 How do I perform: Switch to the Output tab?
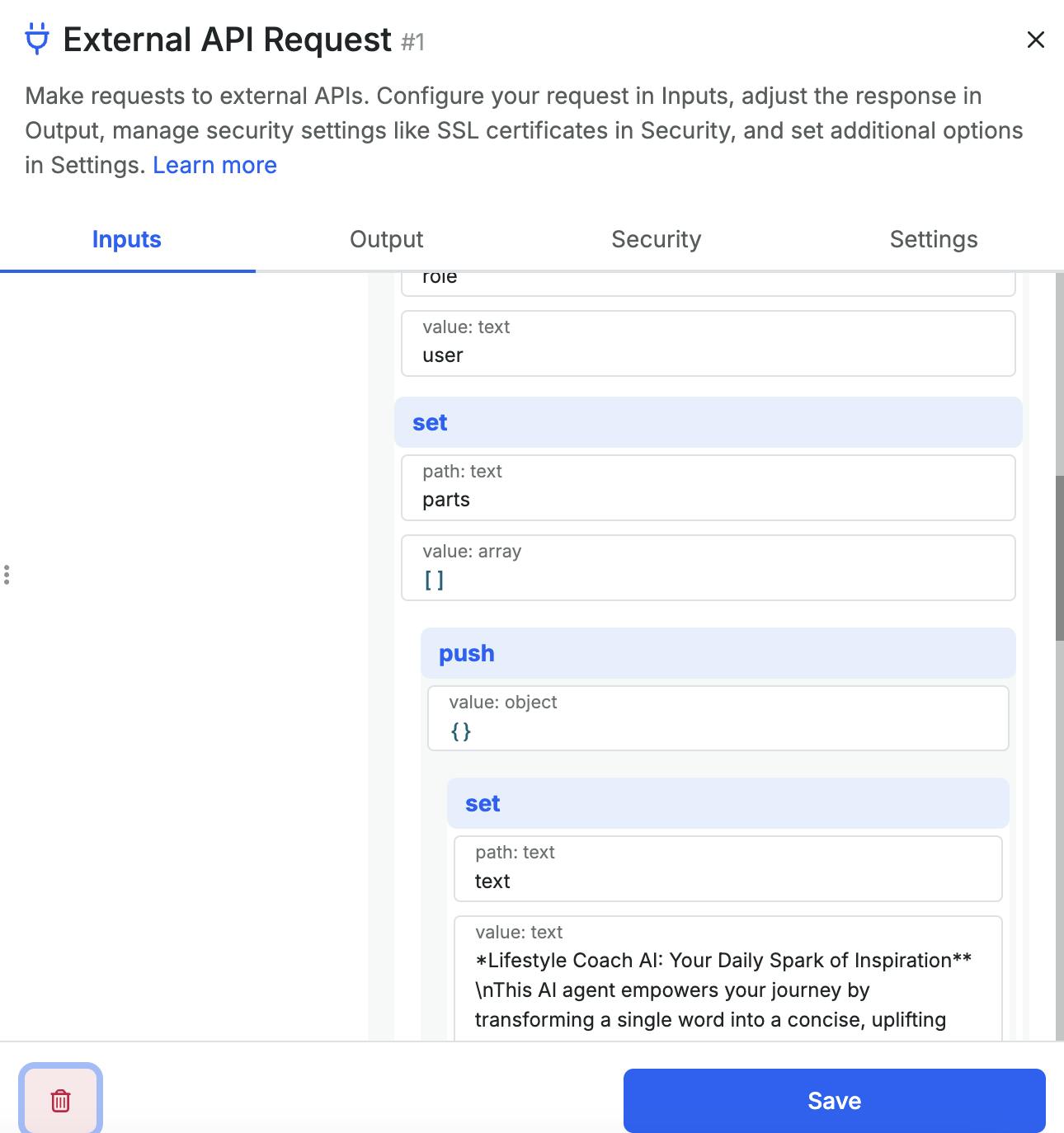(386, 239)
